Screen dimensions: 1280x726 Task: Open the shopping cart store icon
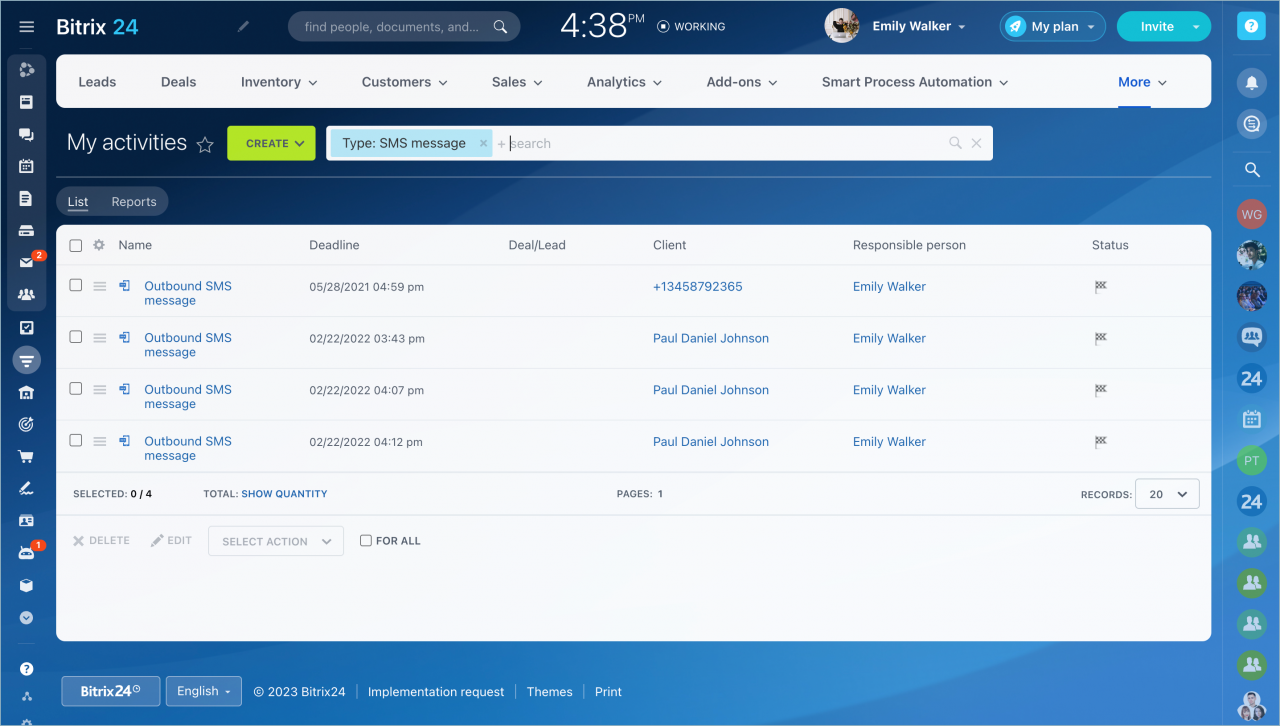pos(27,456)
